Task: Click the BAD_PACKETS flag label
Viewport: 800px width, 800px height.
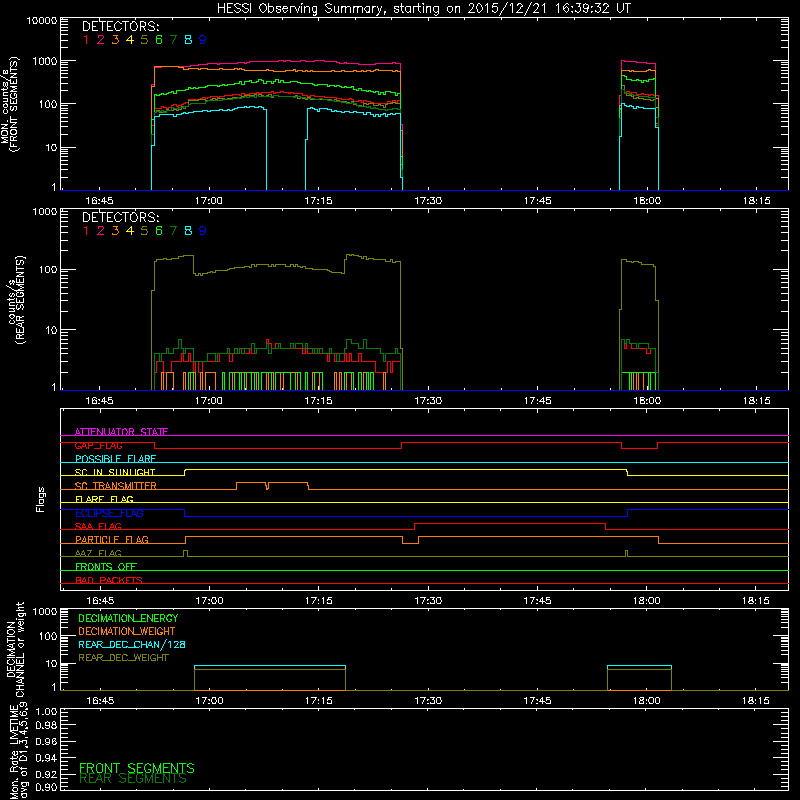Action: point(109,580)
